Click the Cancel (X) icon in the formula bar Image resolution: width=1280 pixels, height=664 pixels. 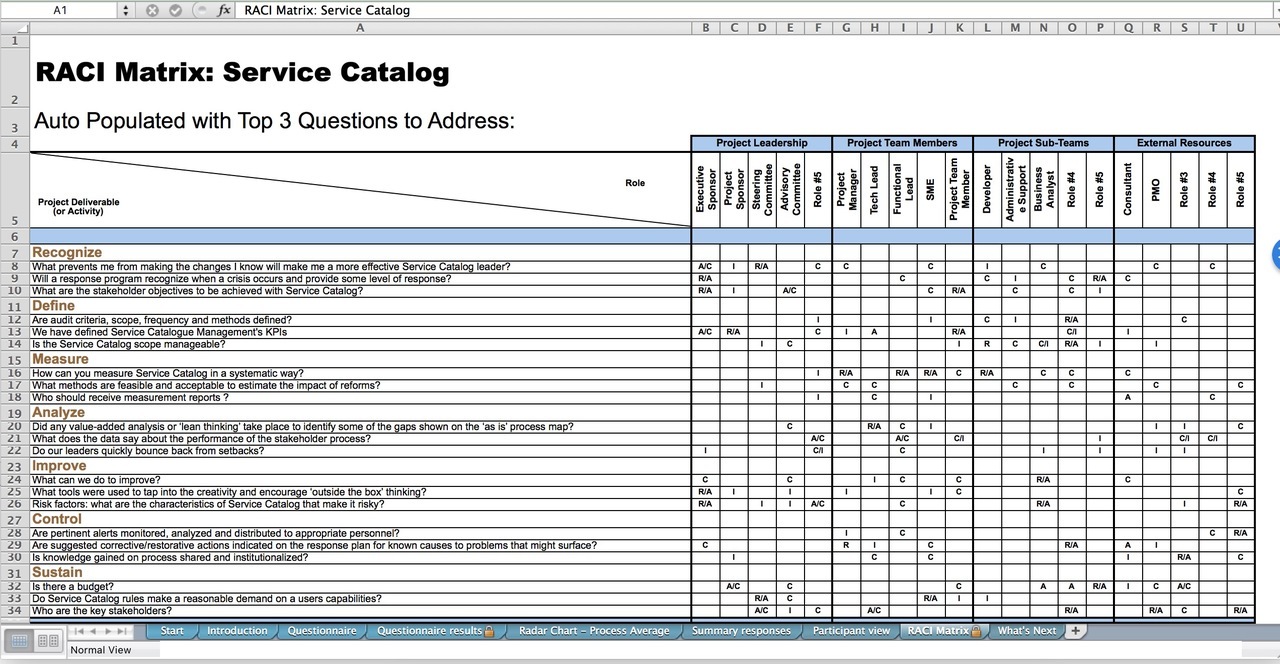150,10
